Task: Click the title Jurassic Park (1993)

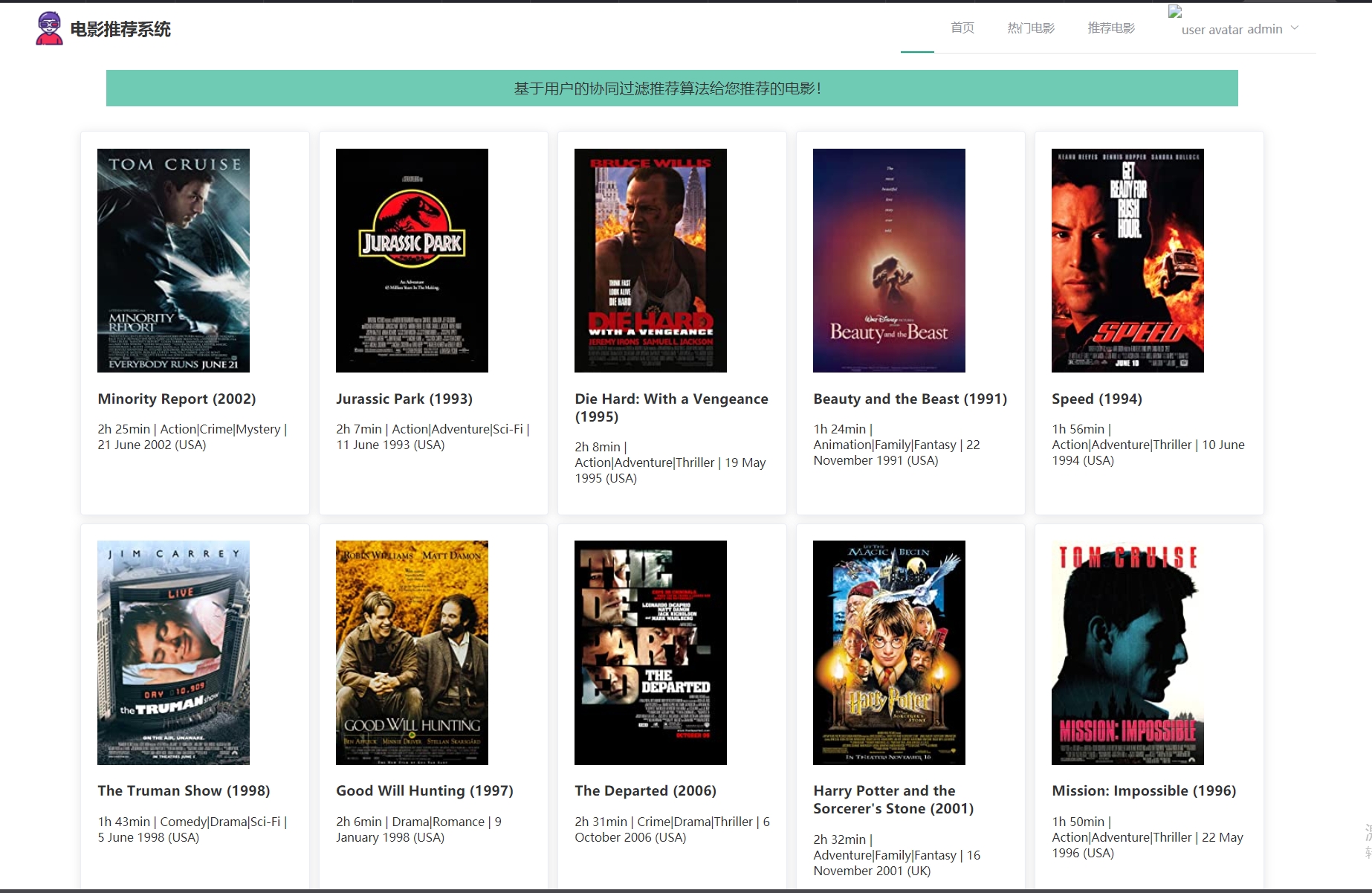Action: pyautogui.click(x=404, y=399)
